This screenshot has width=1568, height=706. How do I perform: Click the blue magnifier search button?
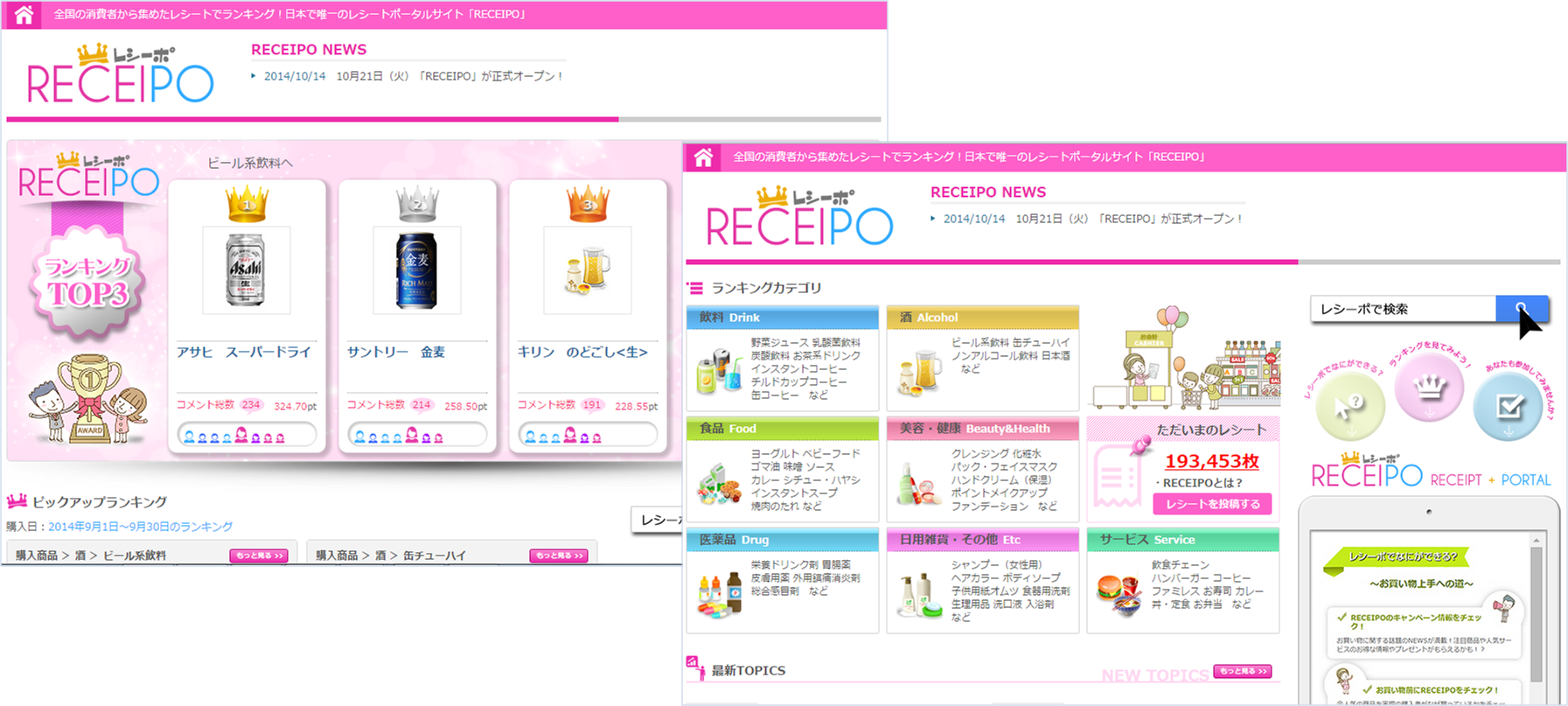tap(1522, 309)
